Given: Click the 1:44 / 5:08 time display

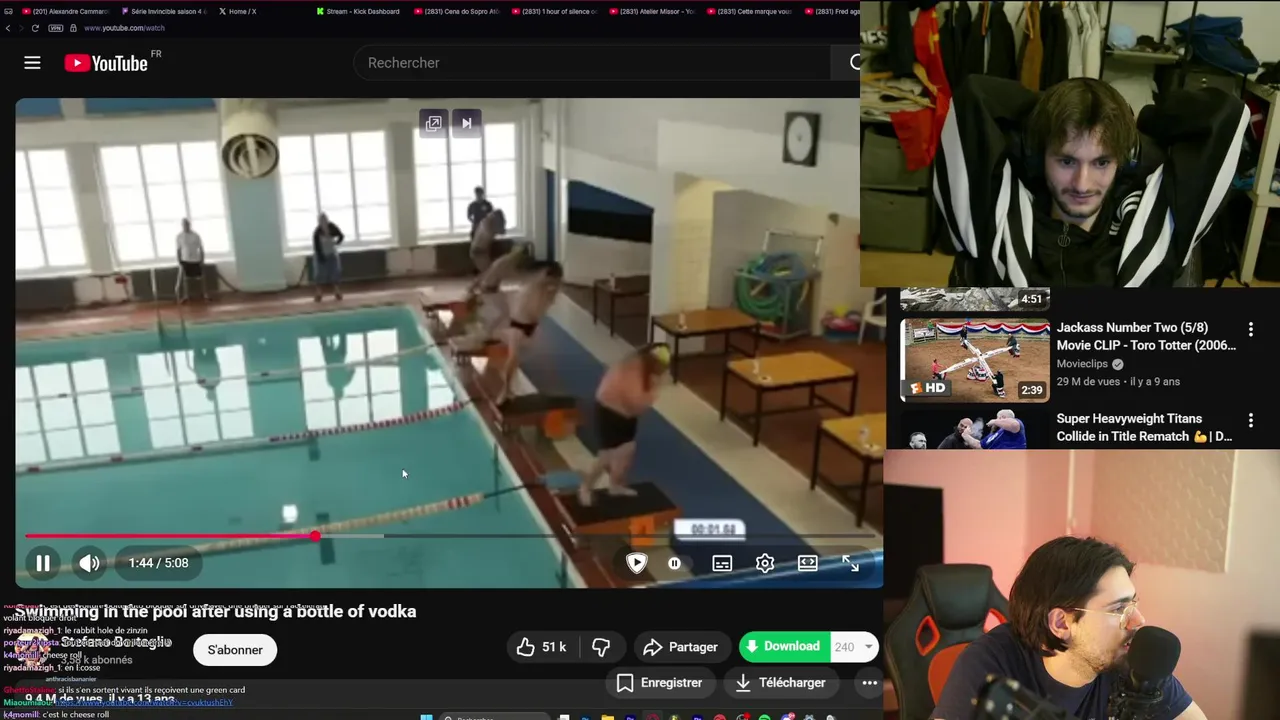Looking at the screenshot, I should [158, 563].
